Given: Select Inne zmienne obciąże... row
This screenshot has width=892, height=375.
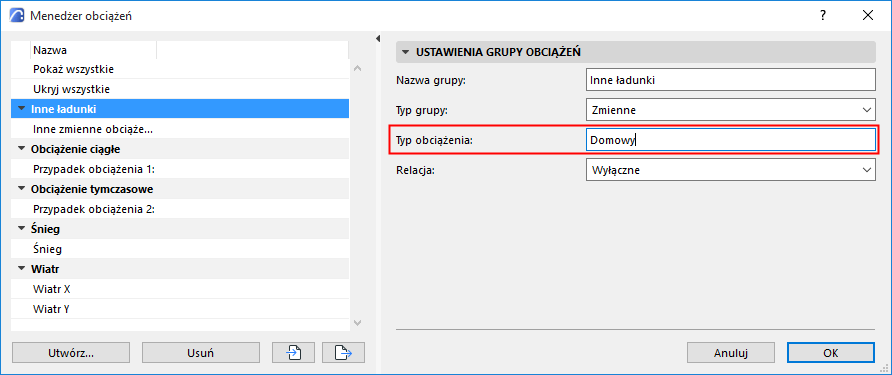Looking at the screenshot, I should coord(180,129).
